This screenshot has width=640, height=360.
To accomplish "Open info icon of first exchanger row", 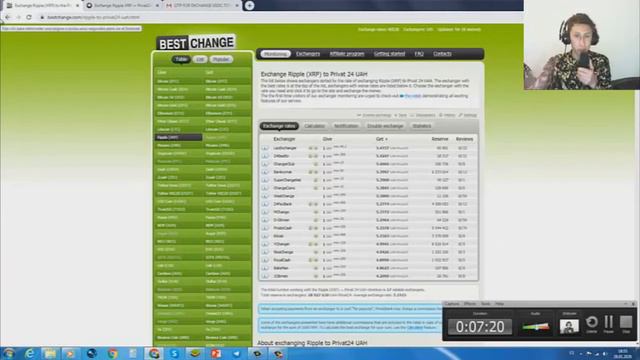I will pyautogui.click(x=265, y=148).
